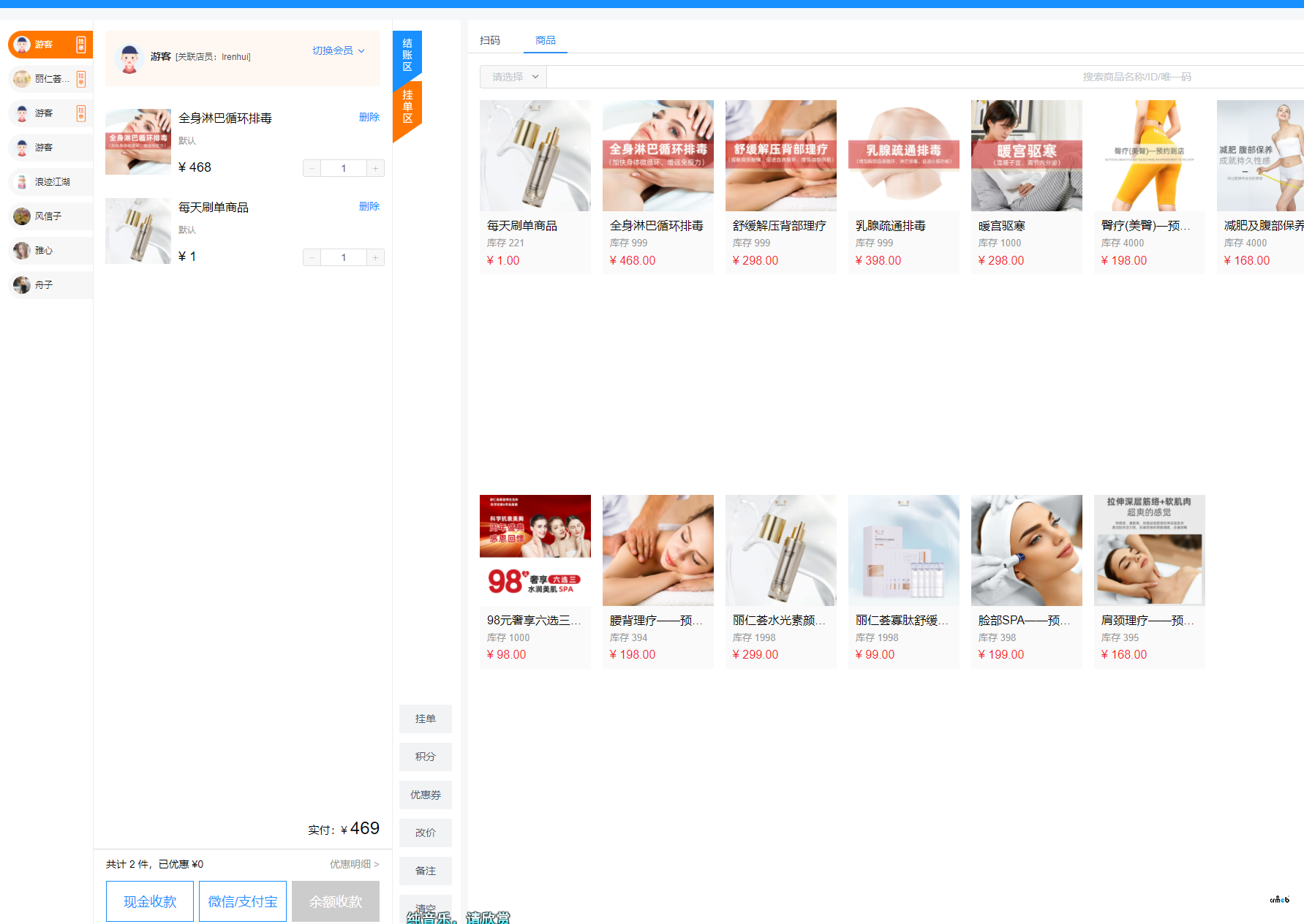
Task: Increase quantity of 全身淋巴循环排毒 with plus
Action: coord(375,169)
